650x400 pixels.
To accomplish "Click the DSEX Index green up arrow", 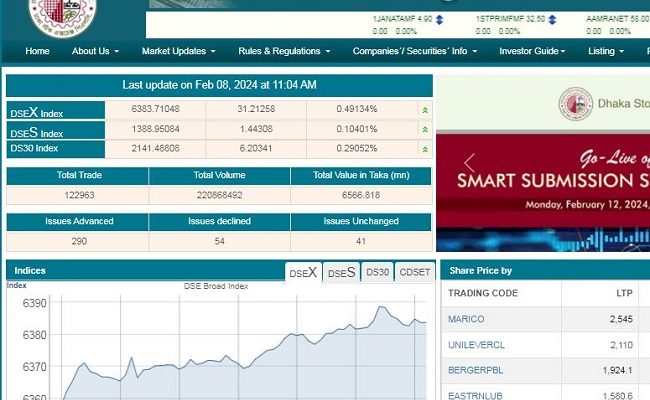I will [425, 110].
